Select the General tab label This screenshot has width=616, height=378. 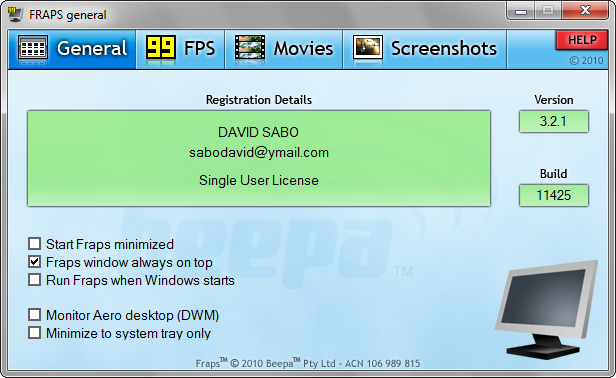92,48
